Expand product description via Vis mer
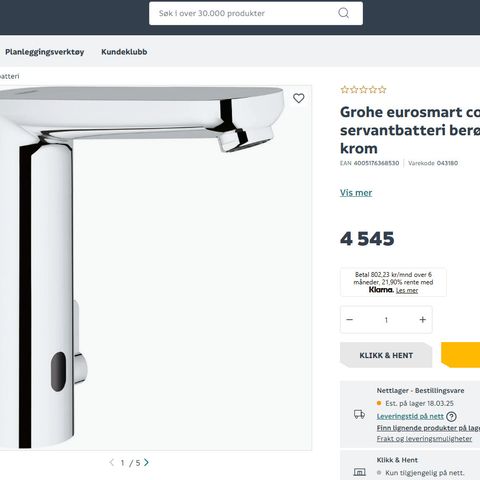The height and width of the screenshot is (480, 480). pyautogui.click(x=356, y=193)
